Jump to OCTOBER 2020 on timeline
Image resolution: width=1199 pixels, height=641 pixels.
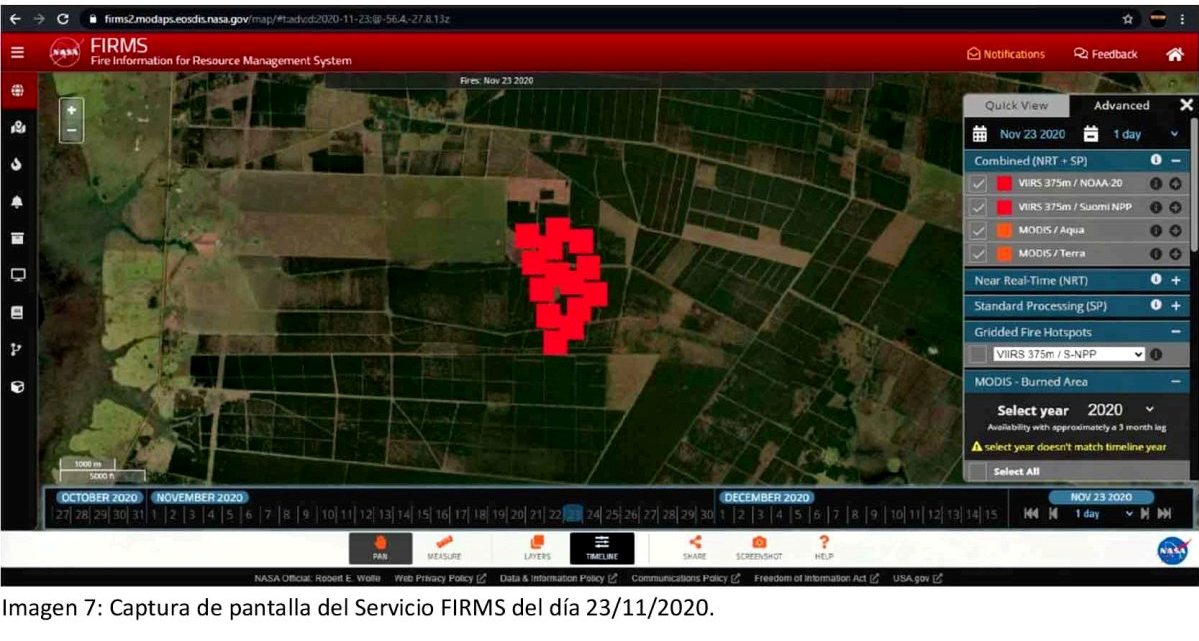pyautogui.click(x=99, y=497)
